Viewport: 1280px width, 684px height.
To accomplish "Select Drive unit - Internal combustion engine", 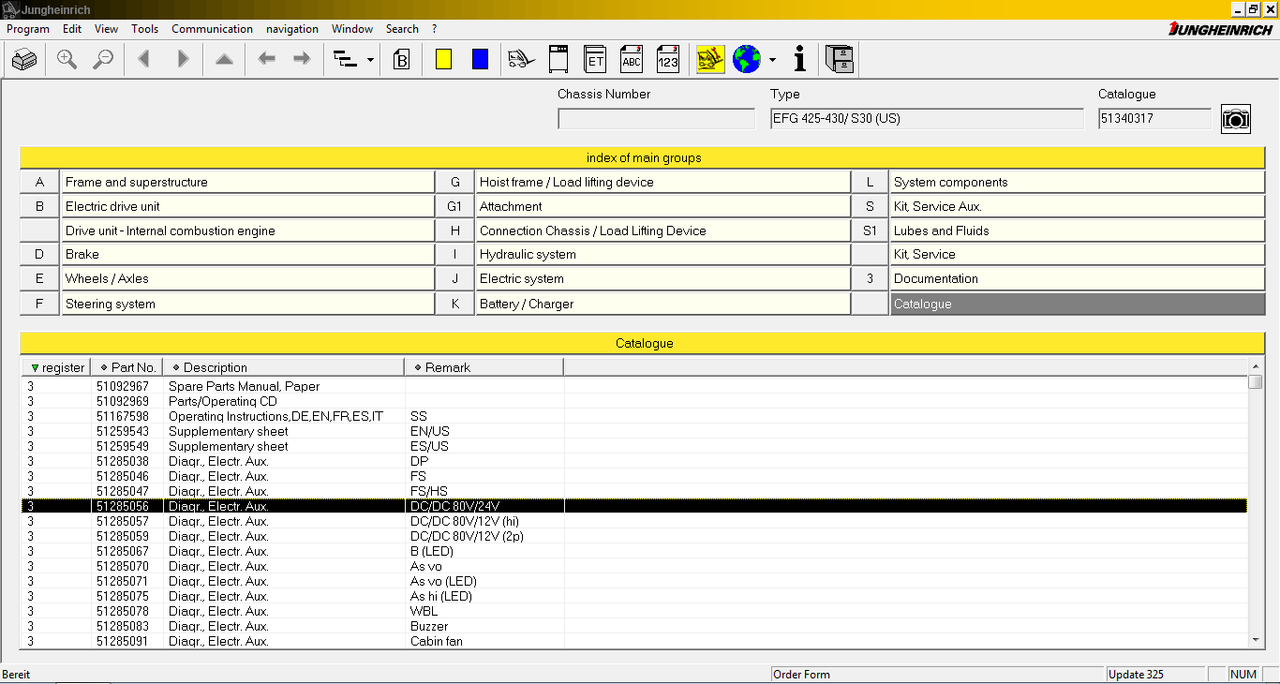I will pos(247,230).
